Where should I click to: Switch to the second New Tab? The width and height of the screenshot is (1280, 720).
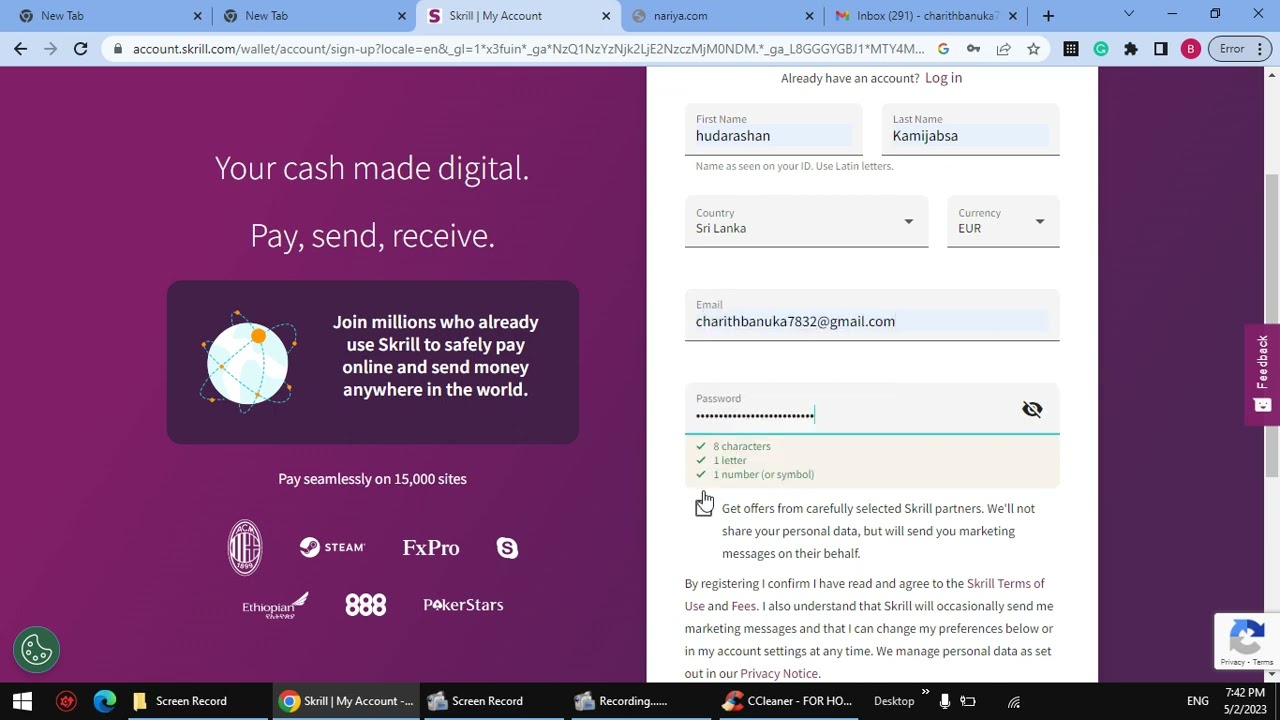point(313,16)
